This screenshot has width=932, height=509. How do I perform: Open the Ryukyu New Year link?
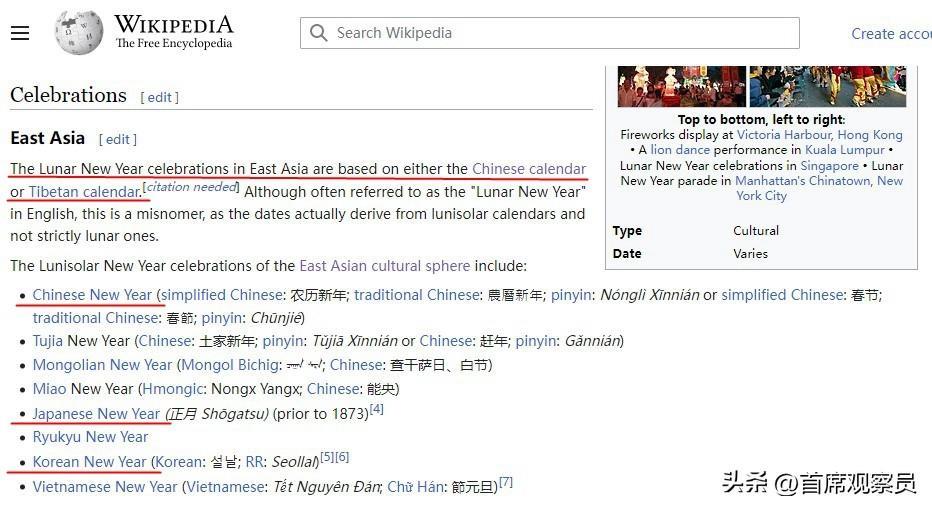90,437
